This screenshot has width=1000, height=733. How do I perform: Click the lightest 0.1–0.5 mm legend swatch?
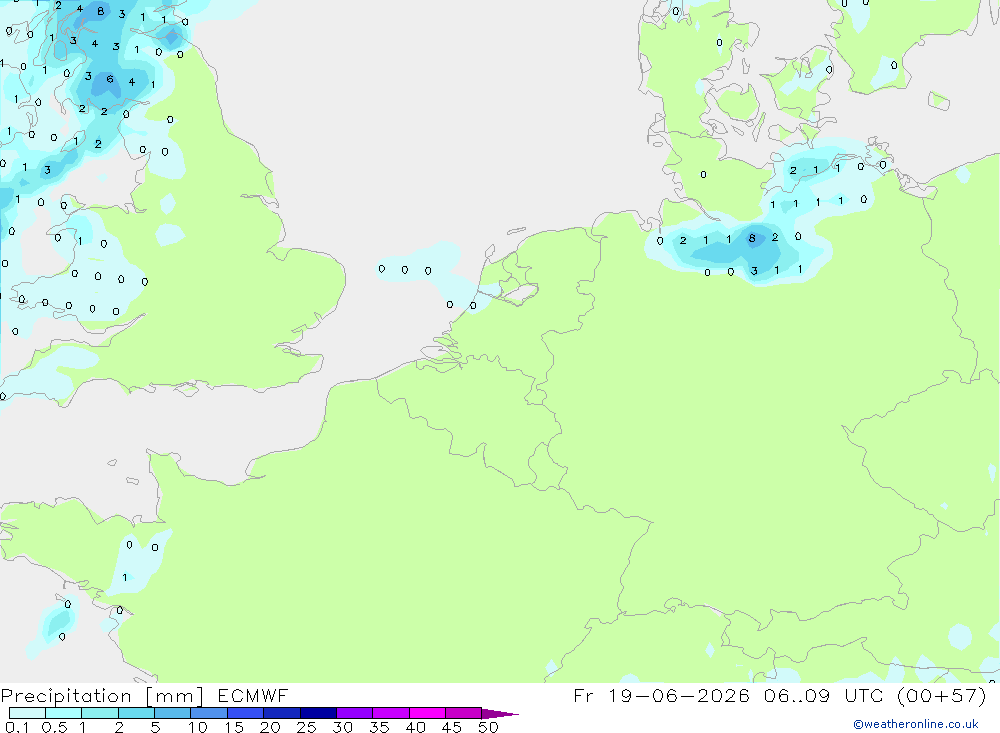27,713
